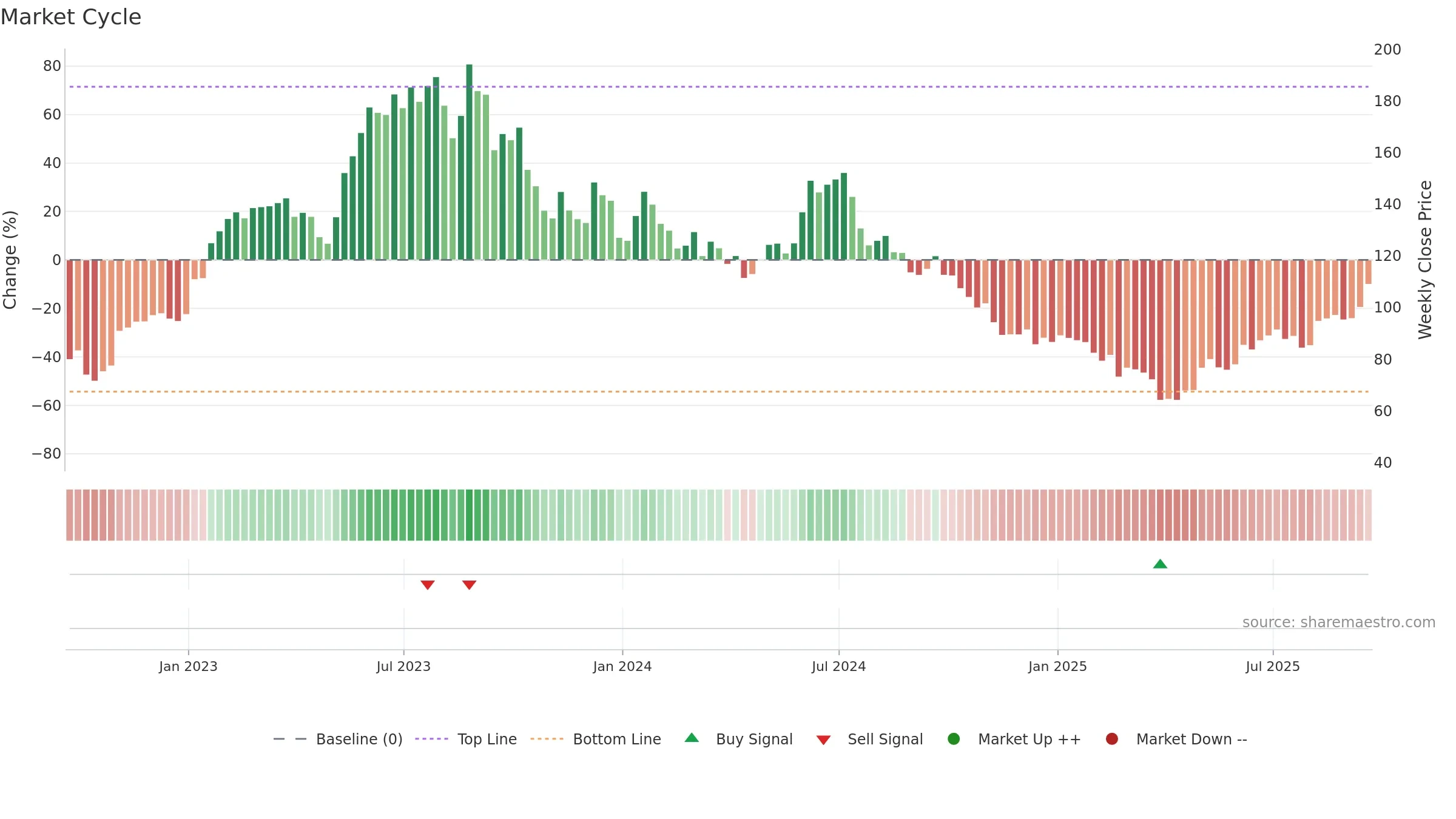
Task: Click the 200 tick on right axis
Action: point(1387,50)
